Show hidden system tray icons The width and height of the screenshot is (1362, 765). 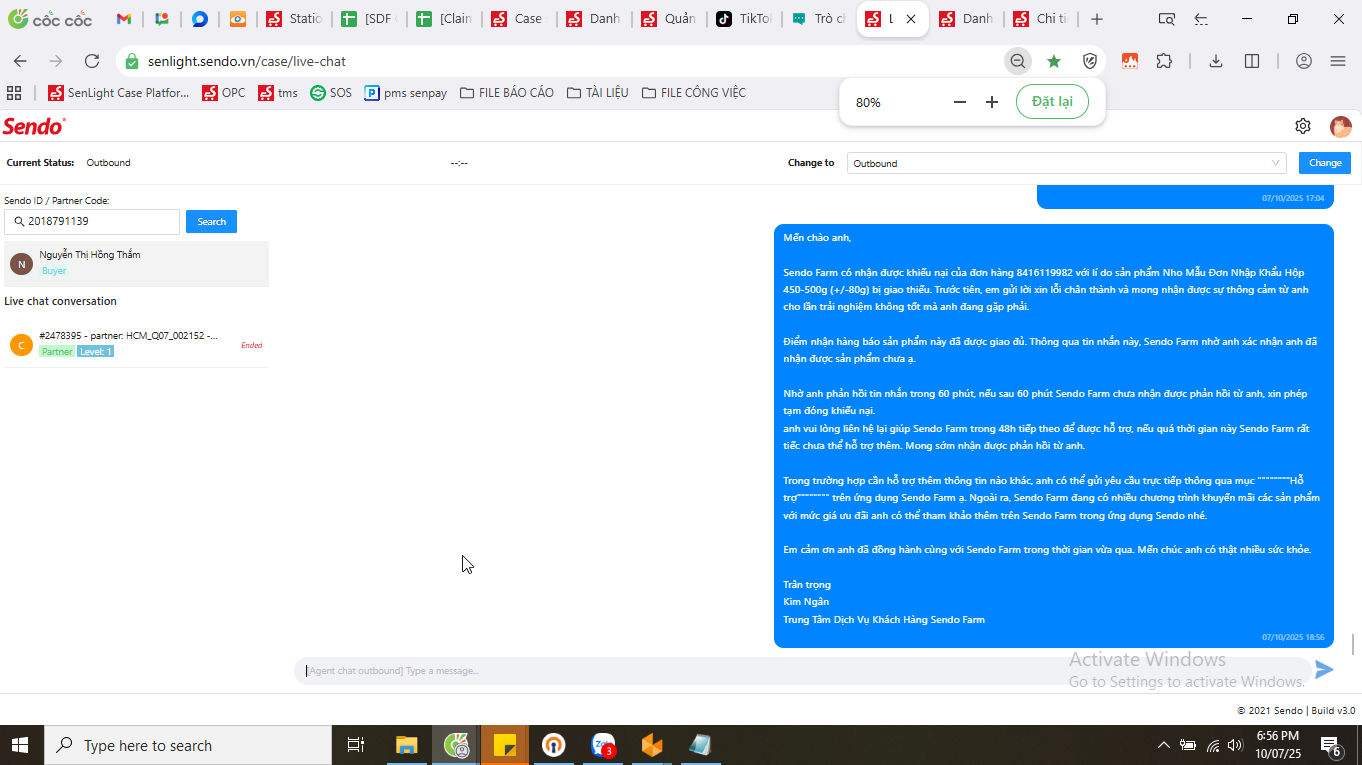click(x=1163, y=745)
